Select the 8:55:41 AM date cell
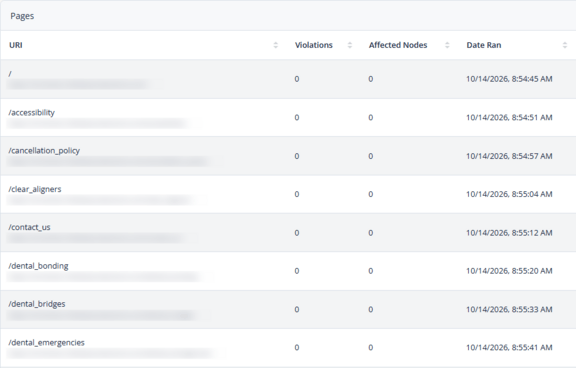576x368 pixels. (509, 347)
